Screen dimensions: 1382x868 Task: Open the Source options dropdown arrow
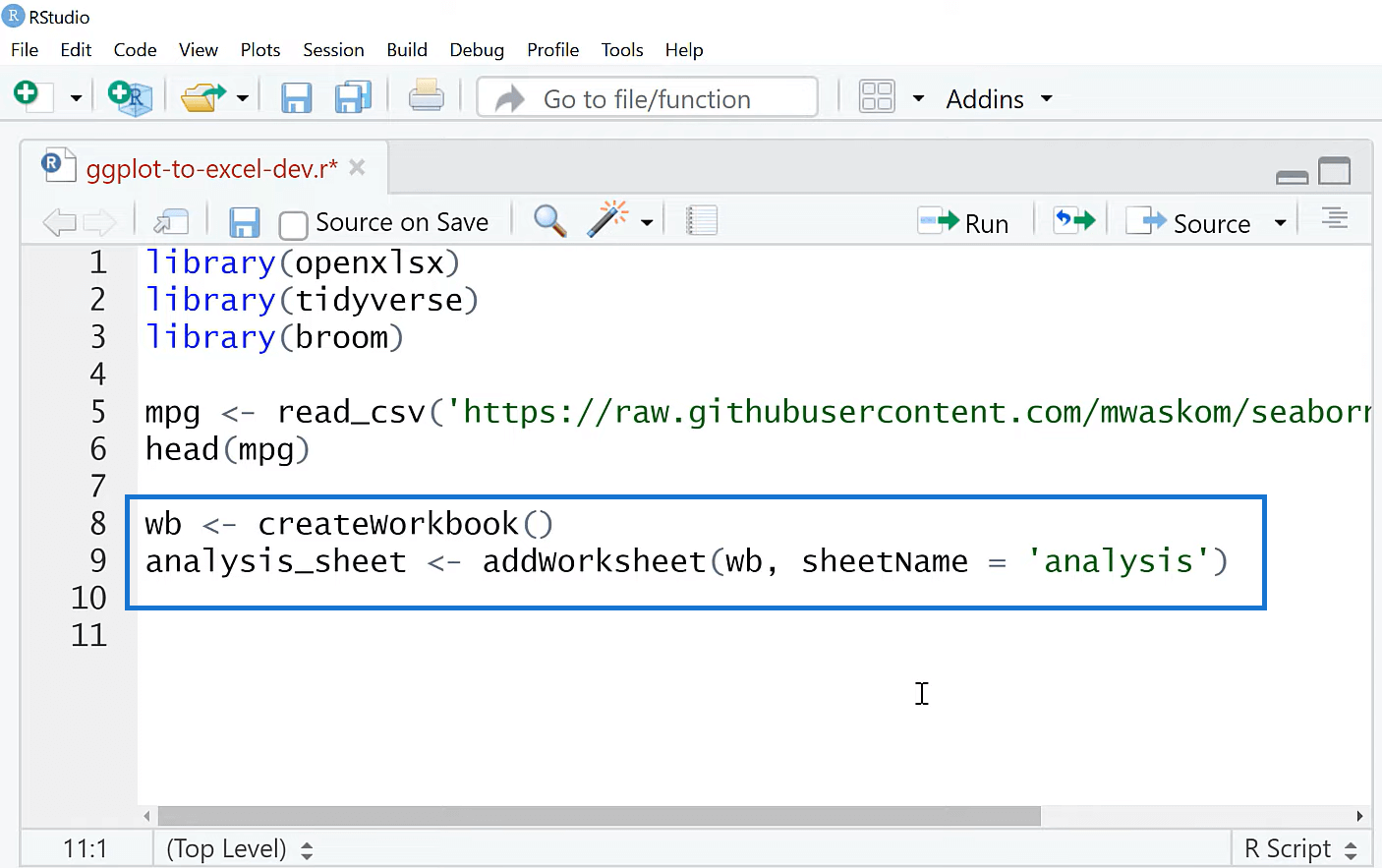(1280, 223)
